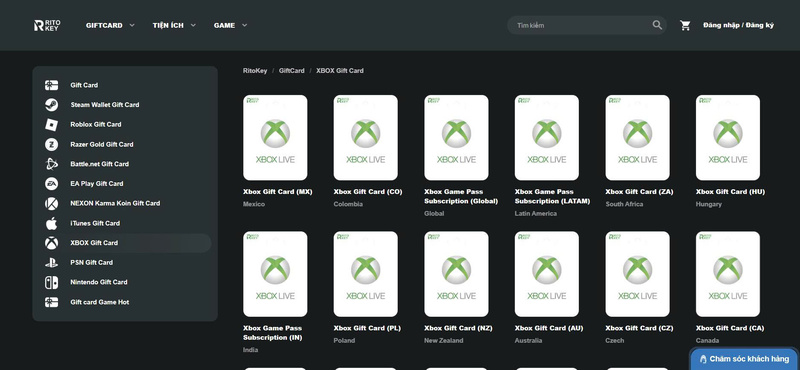Viewport: 800px width, 370px height.
Task: Click the EA Play icon
Action: (x=51, y=184)
